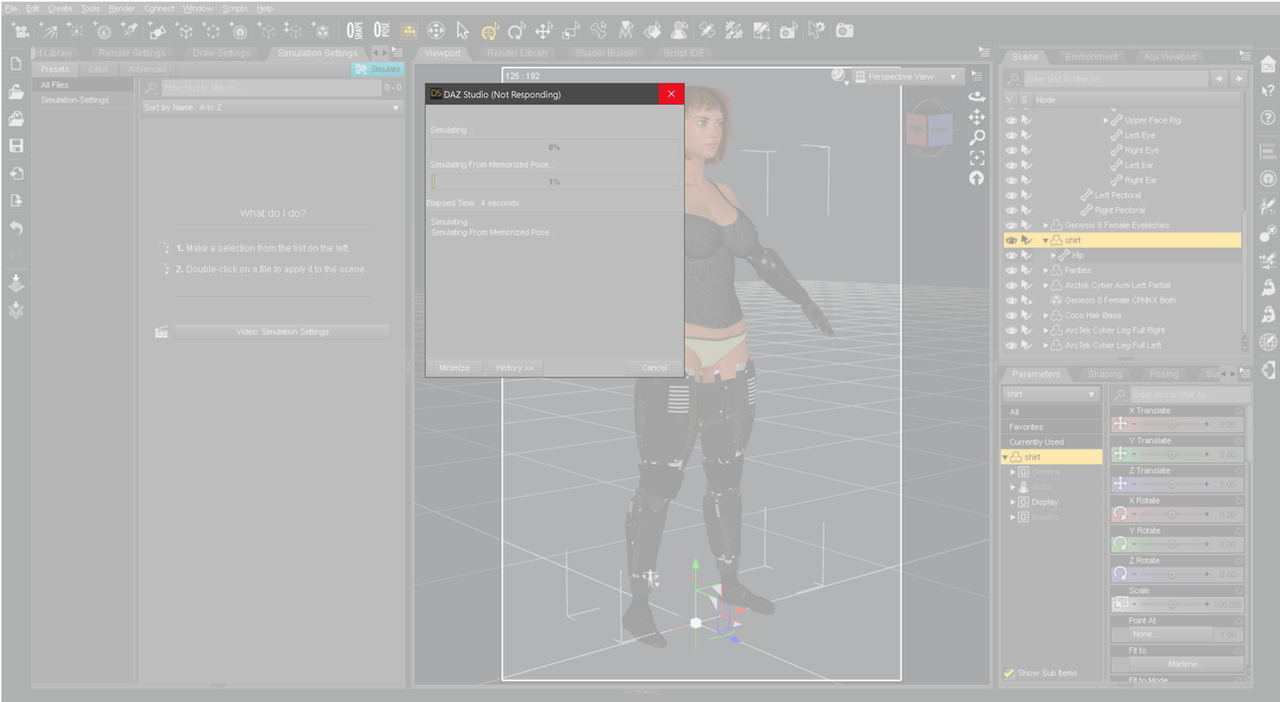Click the viewport Reset camera up-arrow icon
The image size is (1280, 702).
point(977,178)
